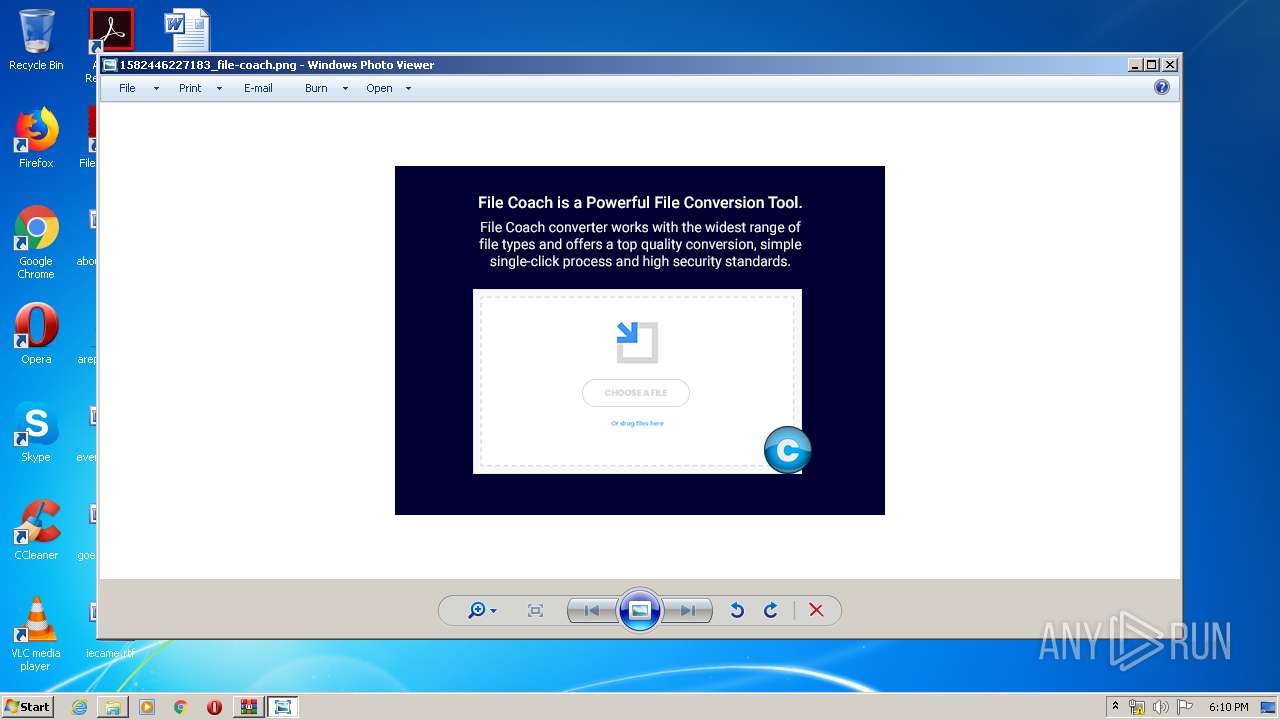This screenshot has width=1280, height=720.
Task: Launch Skype desktop shortcut
Action: click(36, 432)
